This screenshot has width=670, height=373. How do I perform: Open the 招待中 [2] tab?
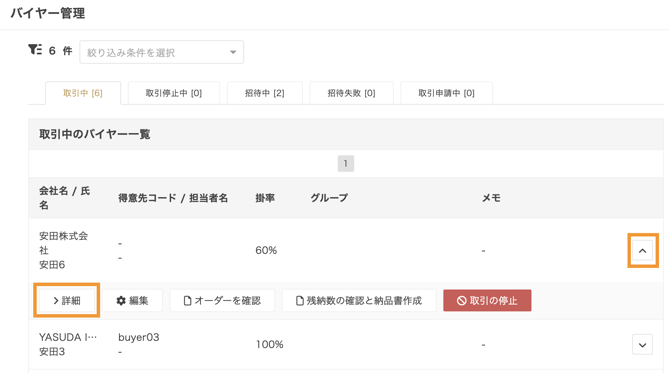coord(264,93)
